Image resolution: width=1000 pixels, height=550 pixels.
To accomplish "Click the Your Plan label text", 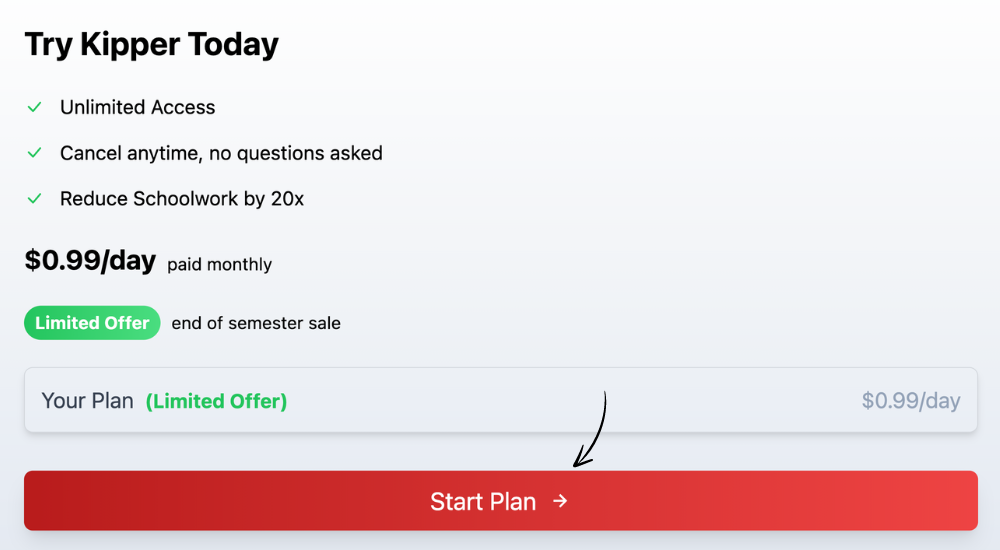I will point(87,401).
